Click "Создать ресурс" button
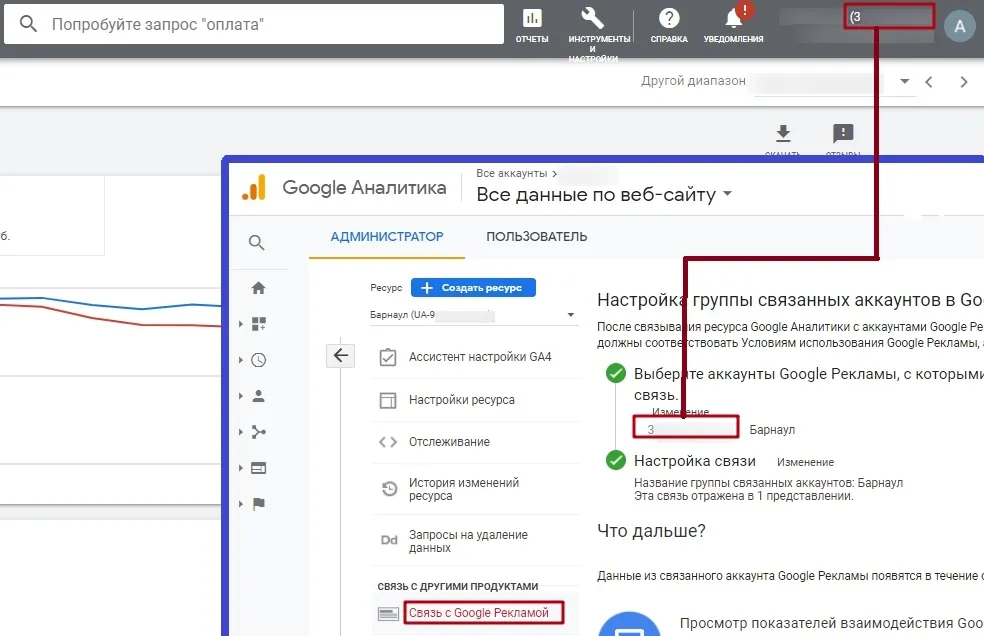984x636 pixels. point(473,288)
